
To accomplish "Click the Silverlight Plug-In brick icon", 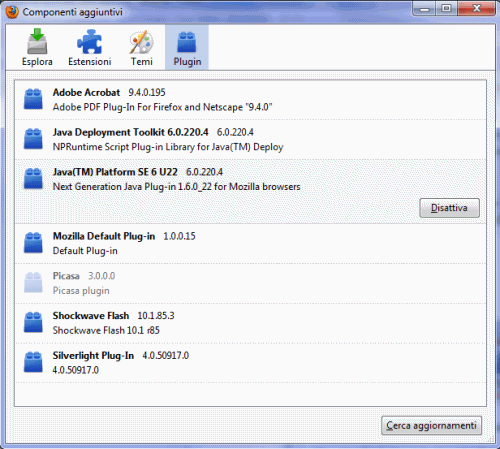I will pyautogui.click(x=33, y=362).
